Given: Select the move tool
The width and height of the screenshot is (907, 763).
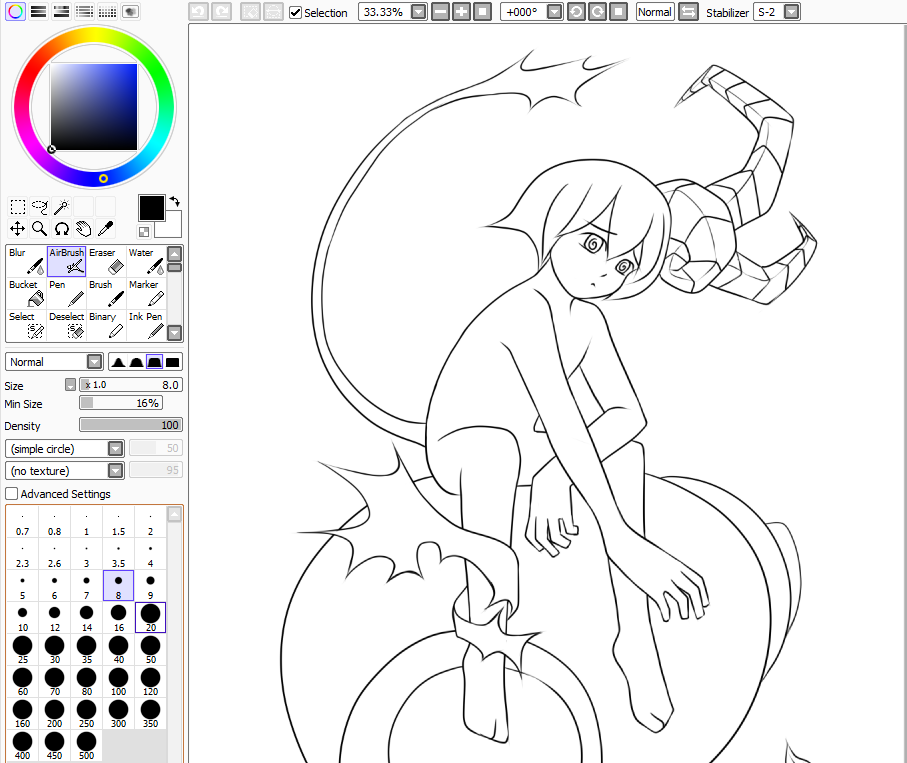Looking at the screenshot, I should [17, 228].
